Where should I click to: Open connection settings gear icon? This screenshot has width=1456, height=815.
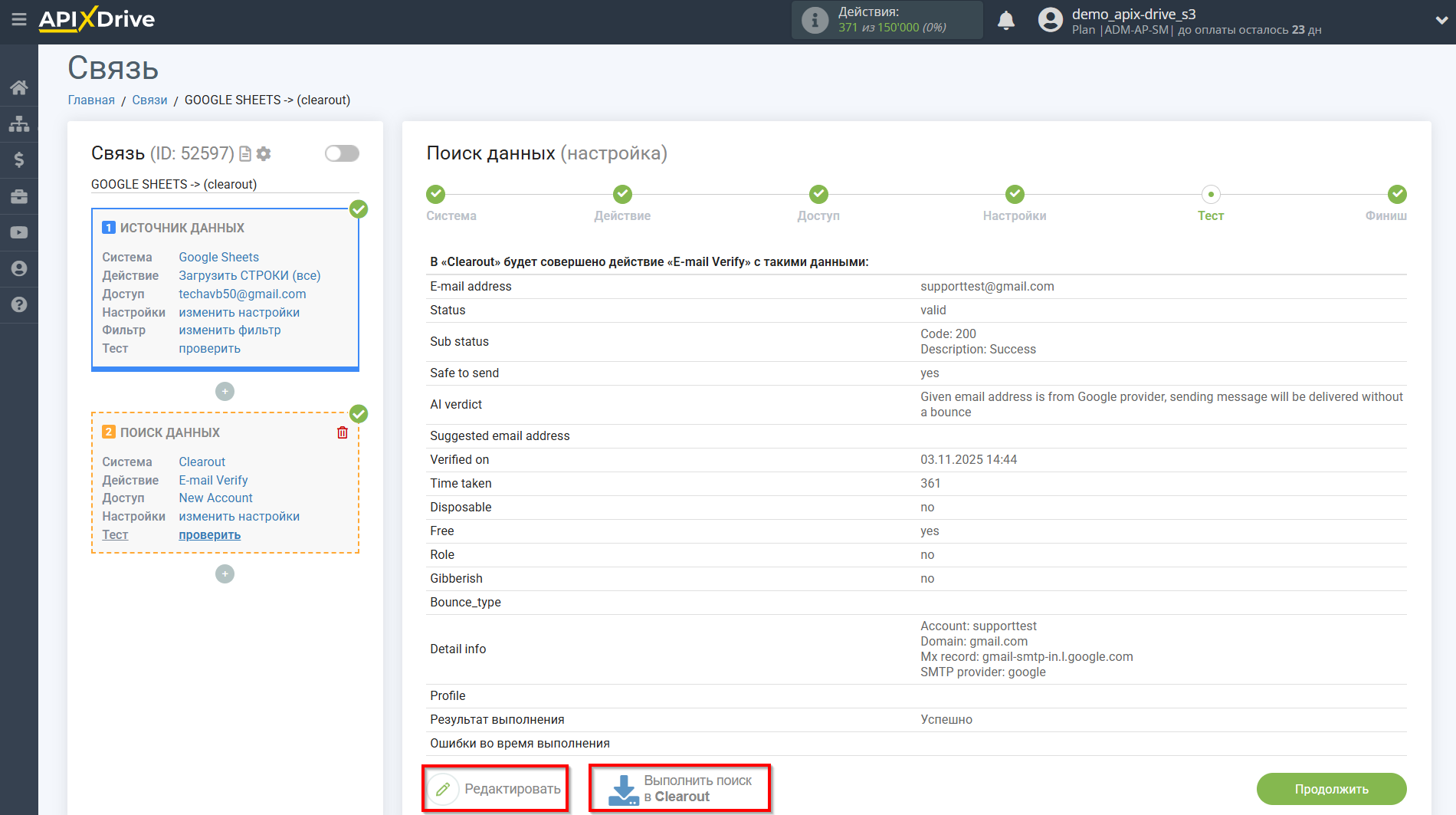coord(264,154)
